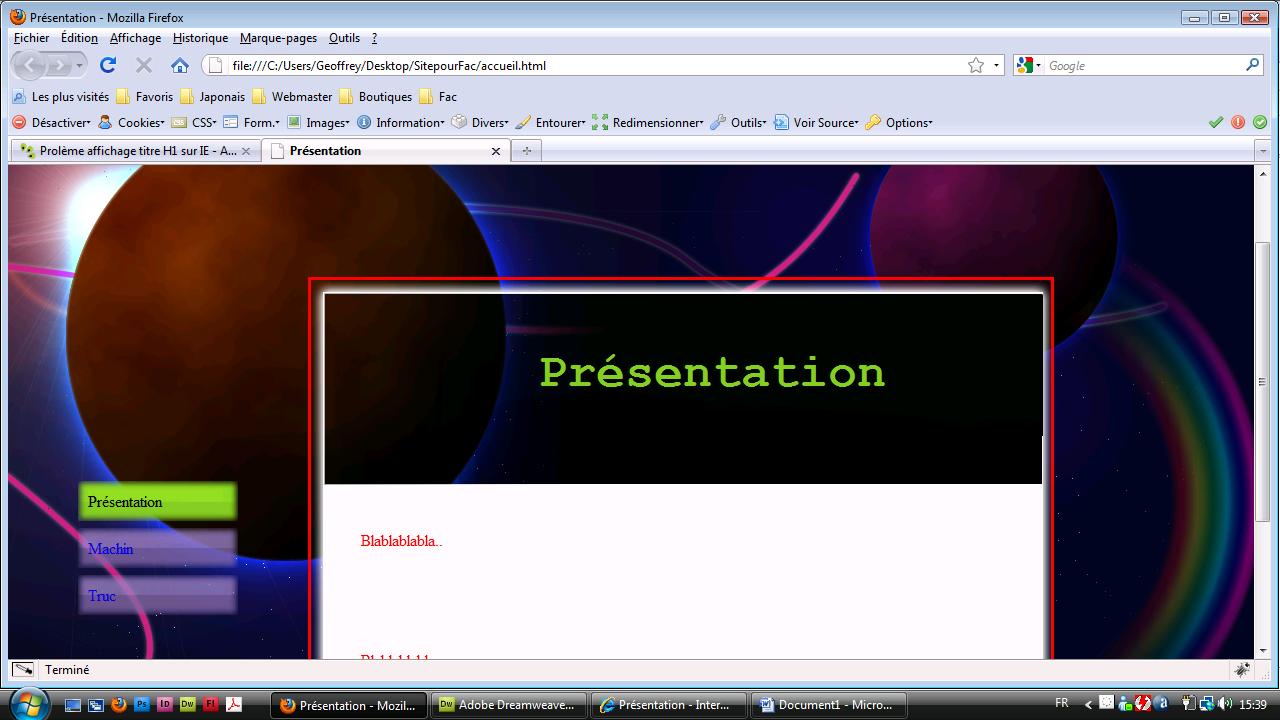Click the status bar icon left of Terminé

(x=22, y=670)
